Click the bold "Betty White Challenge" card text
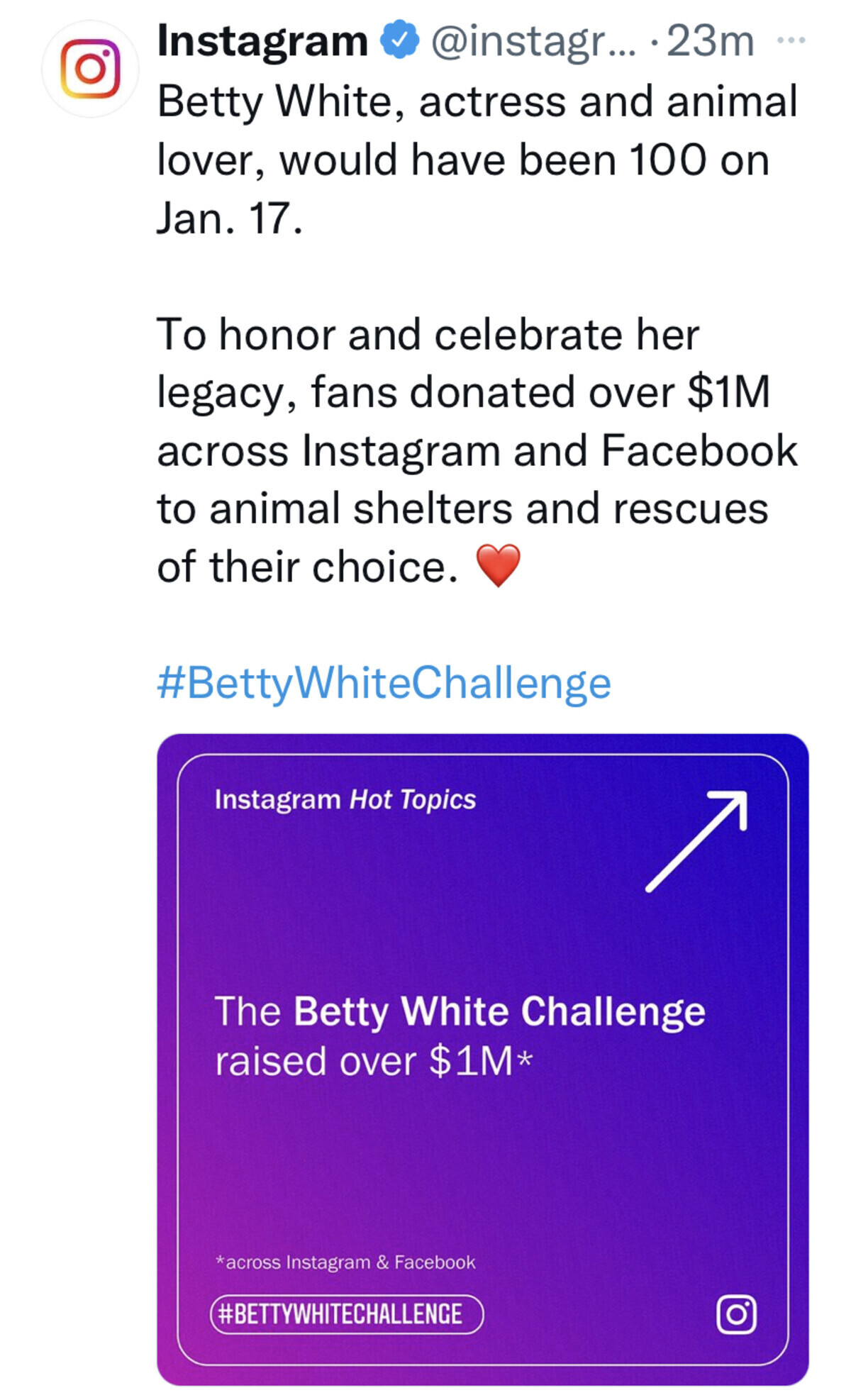This screenshot has width=851, height=1400. coord(499,1011)
